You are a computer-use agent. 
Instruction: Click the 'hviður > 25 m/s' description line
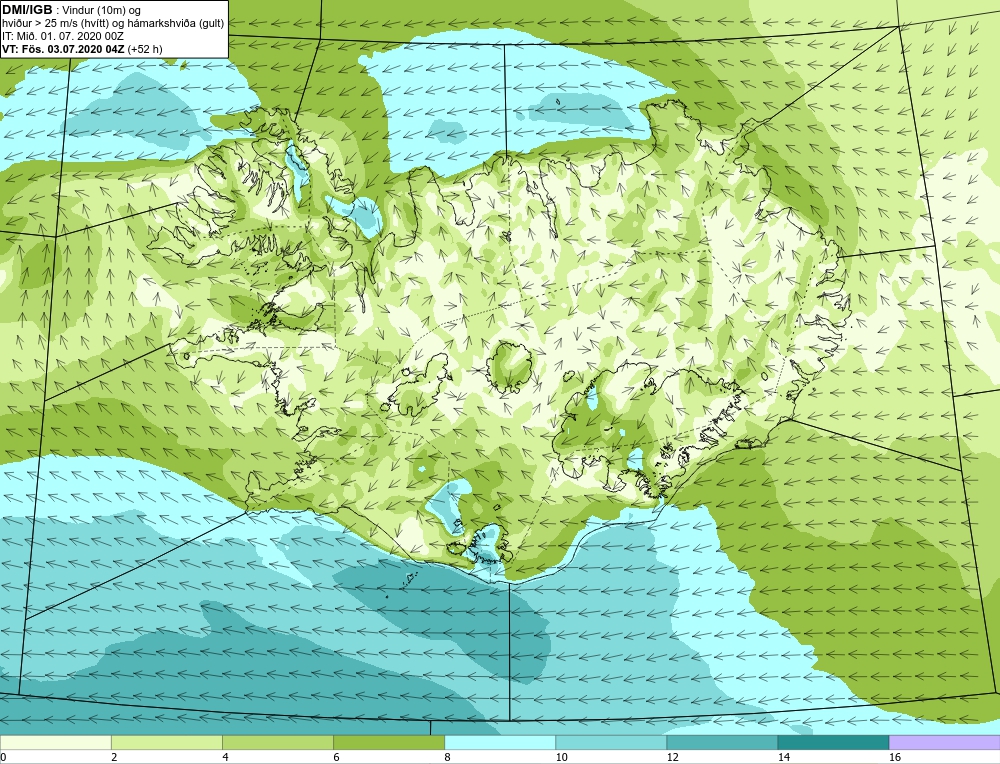coord(113,24)
